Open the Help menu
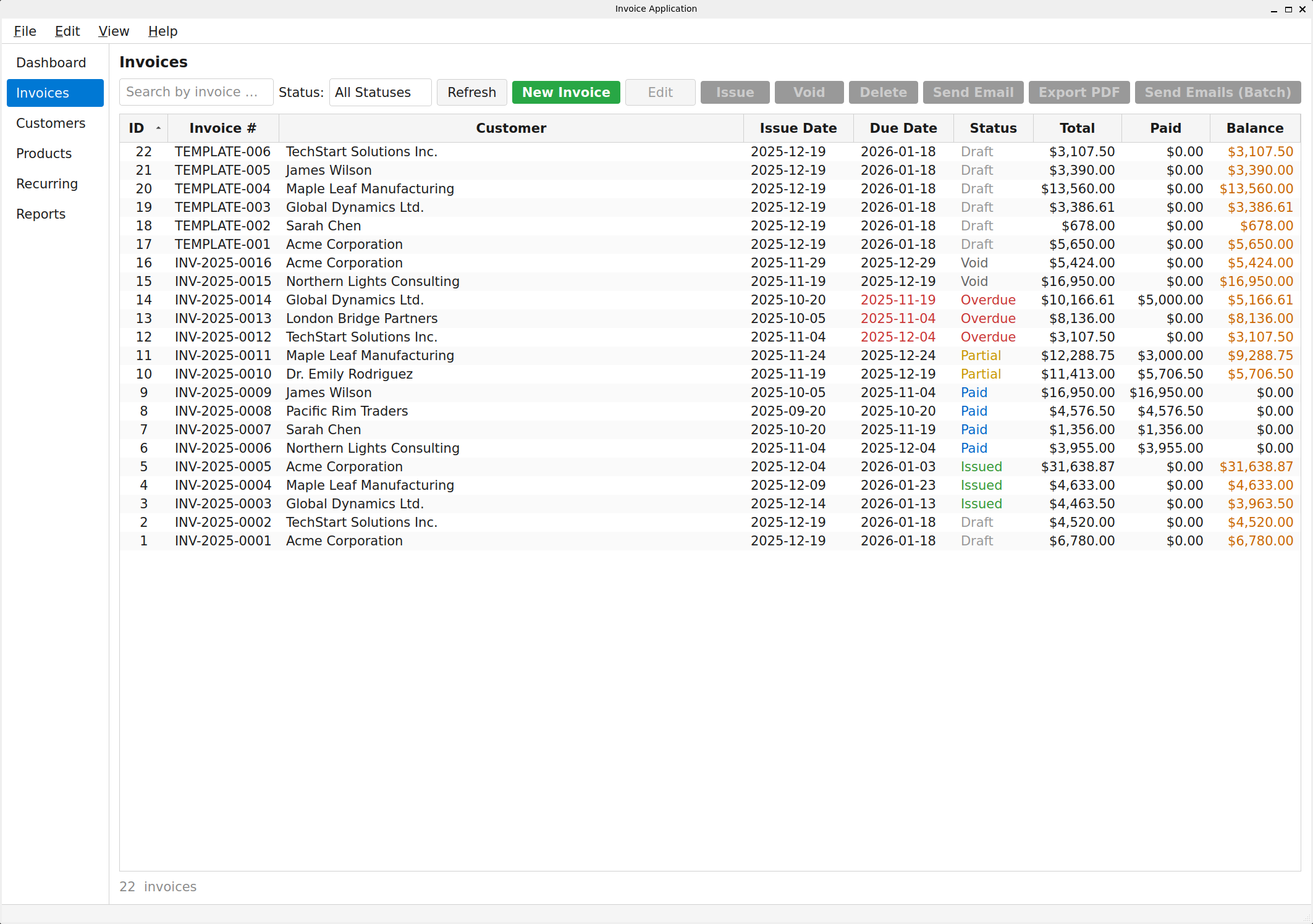This screenshot has height=924, width=1313. (x=162, y=31)
